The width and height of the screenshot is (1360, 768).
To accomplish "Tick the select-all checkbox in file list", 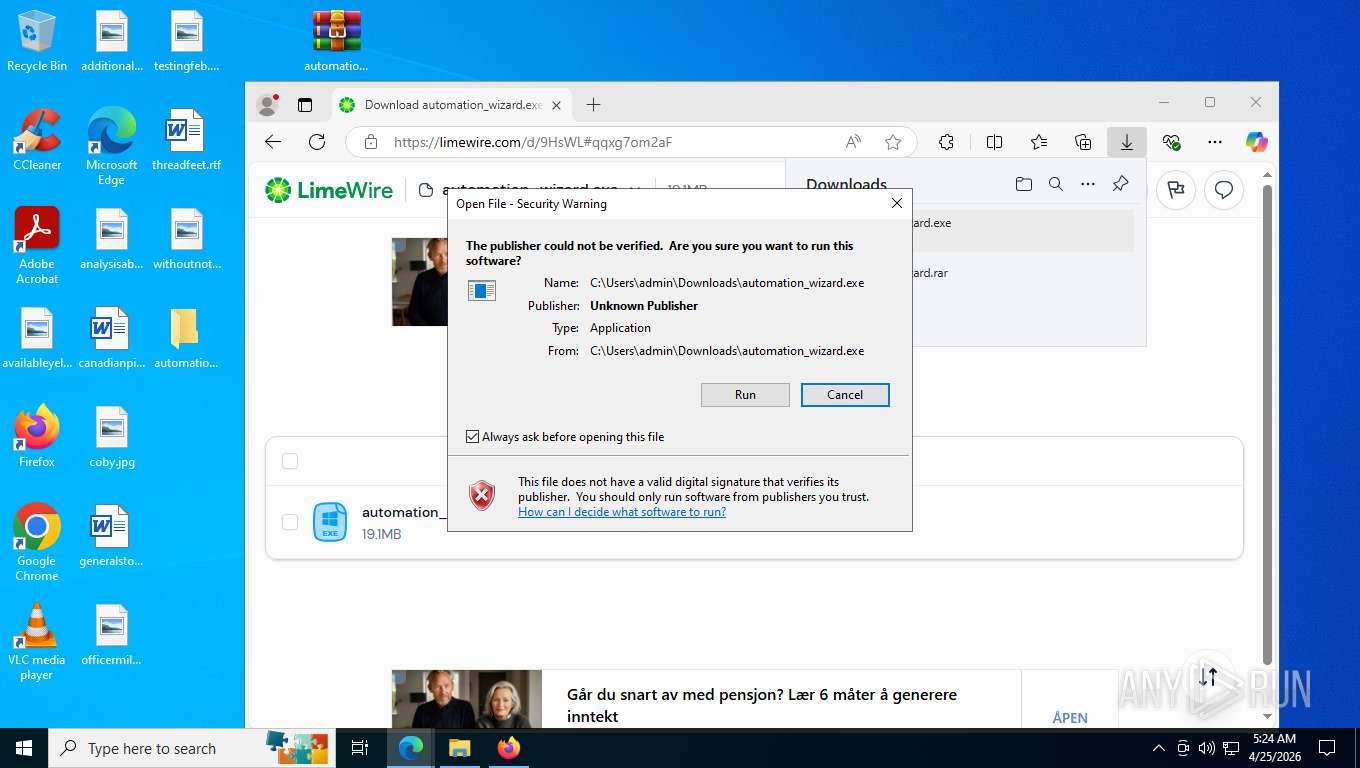I will coord(290,461).
